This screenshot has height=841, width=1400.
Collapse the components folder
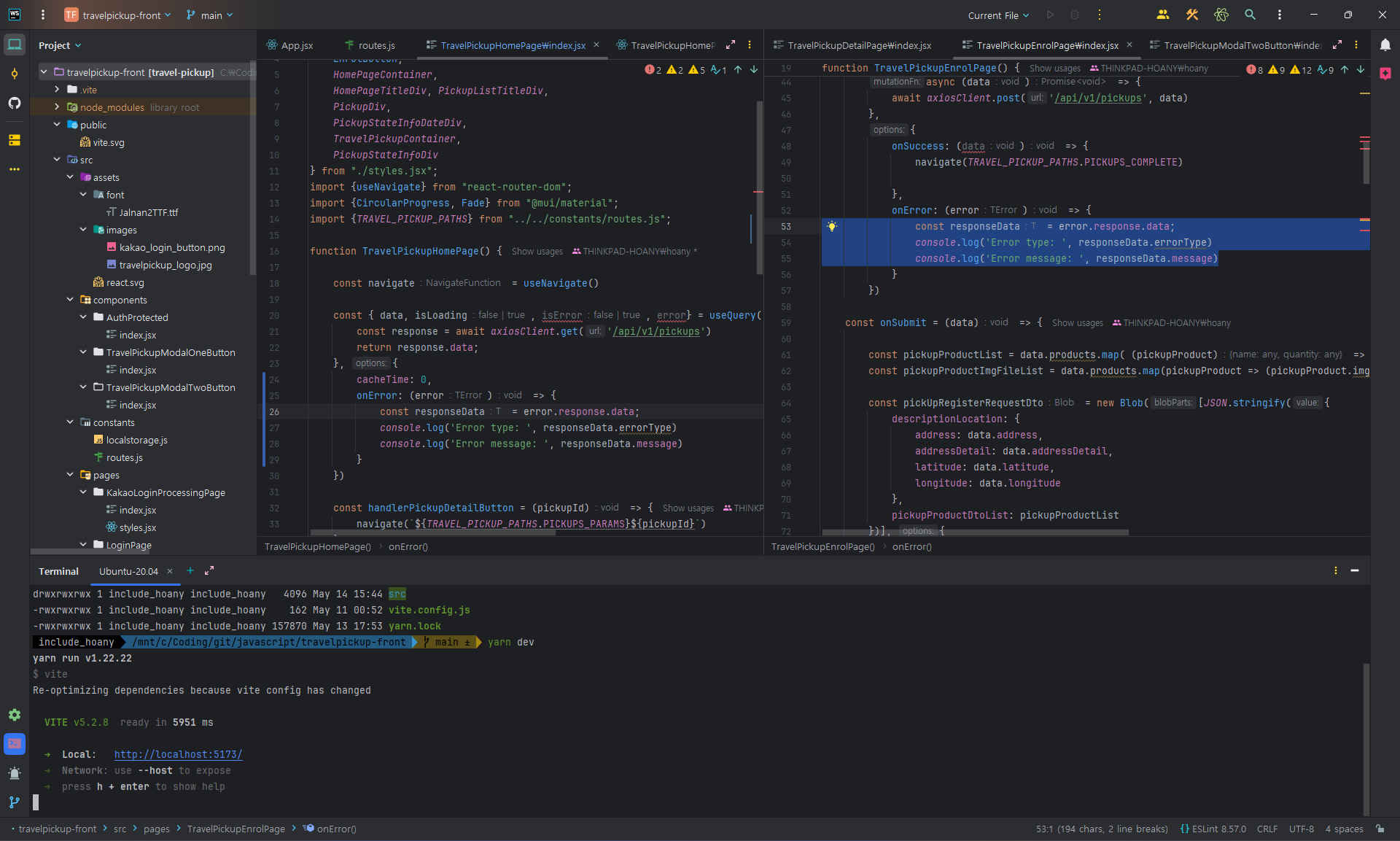(x=70, y=300)
